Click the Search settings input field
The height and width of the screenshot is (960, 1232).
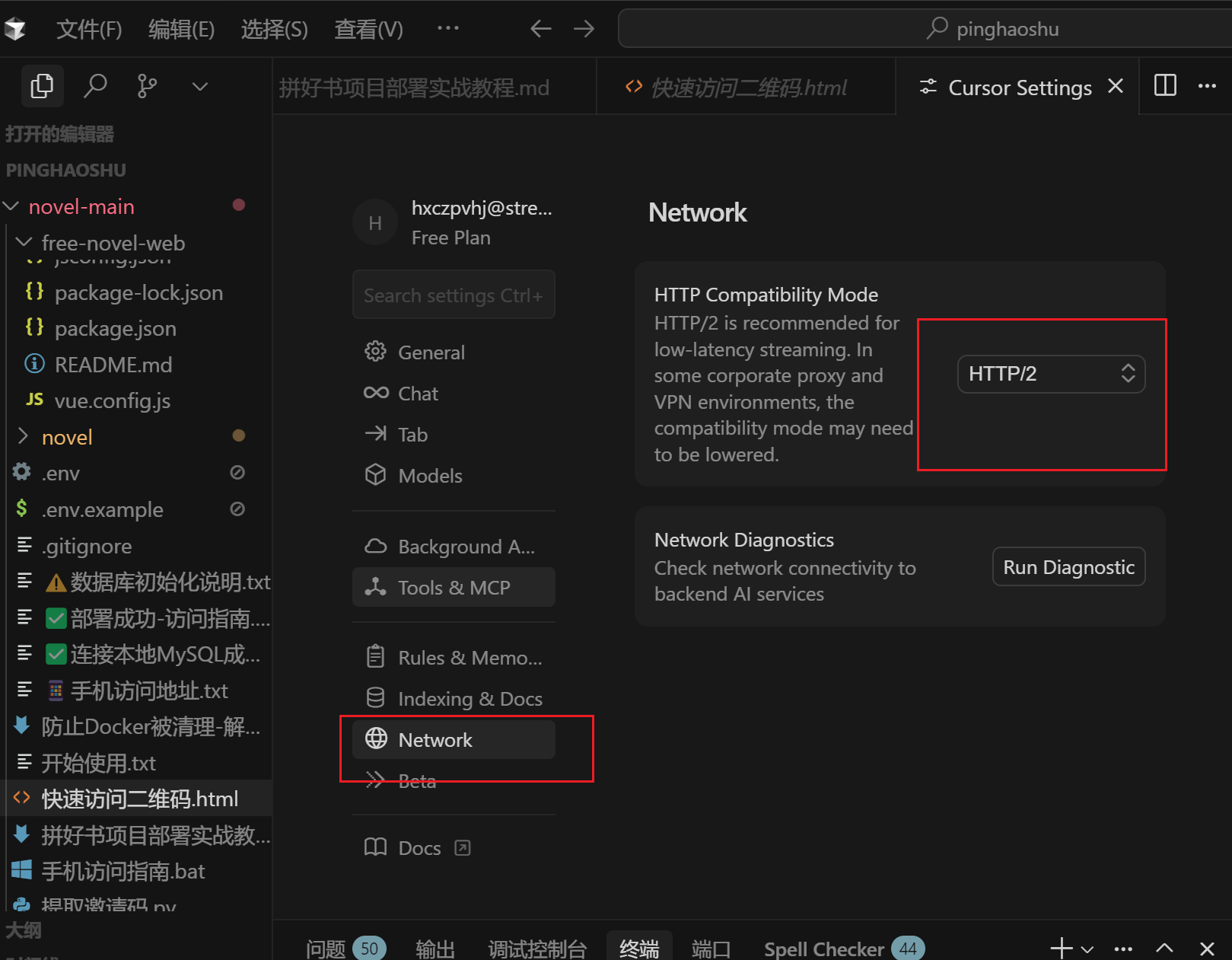click(453, 295)
